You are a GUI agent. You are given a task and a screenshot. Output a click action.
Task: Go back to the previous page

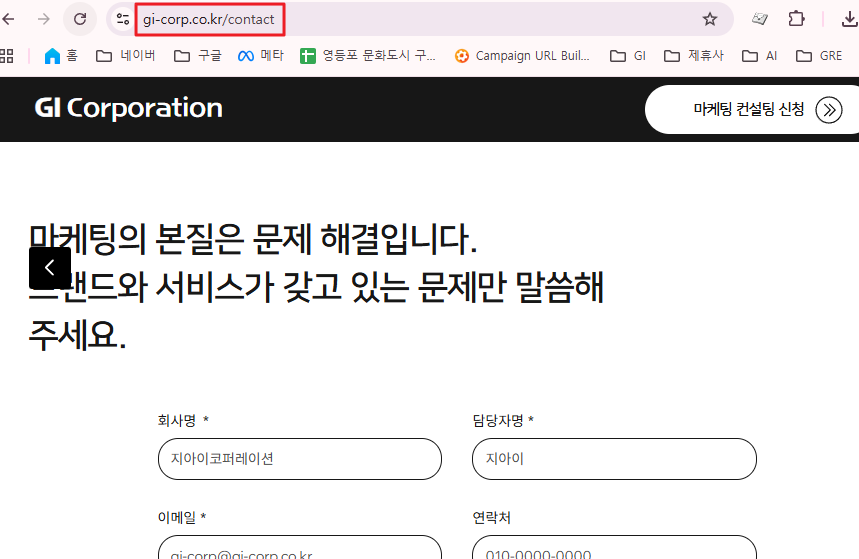[8, 19]
